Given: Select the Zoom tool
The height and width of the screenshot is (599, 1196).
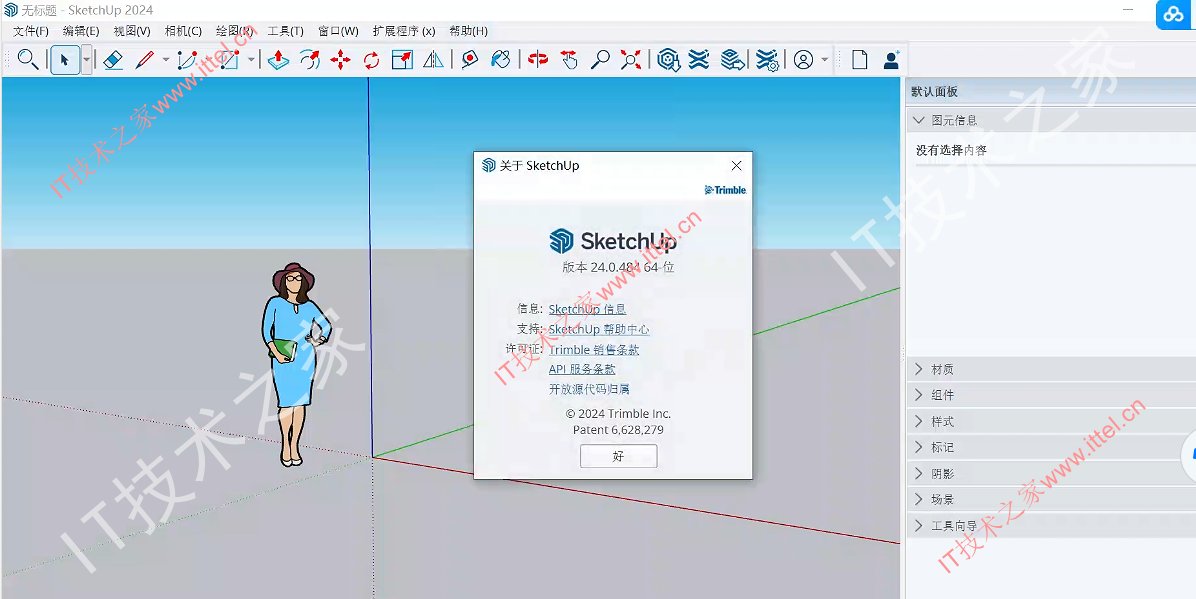Looking at the screenshot, I should 600,60.
